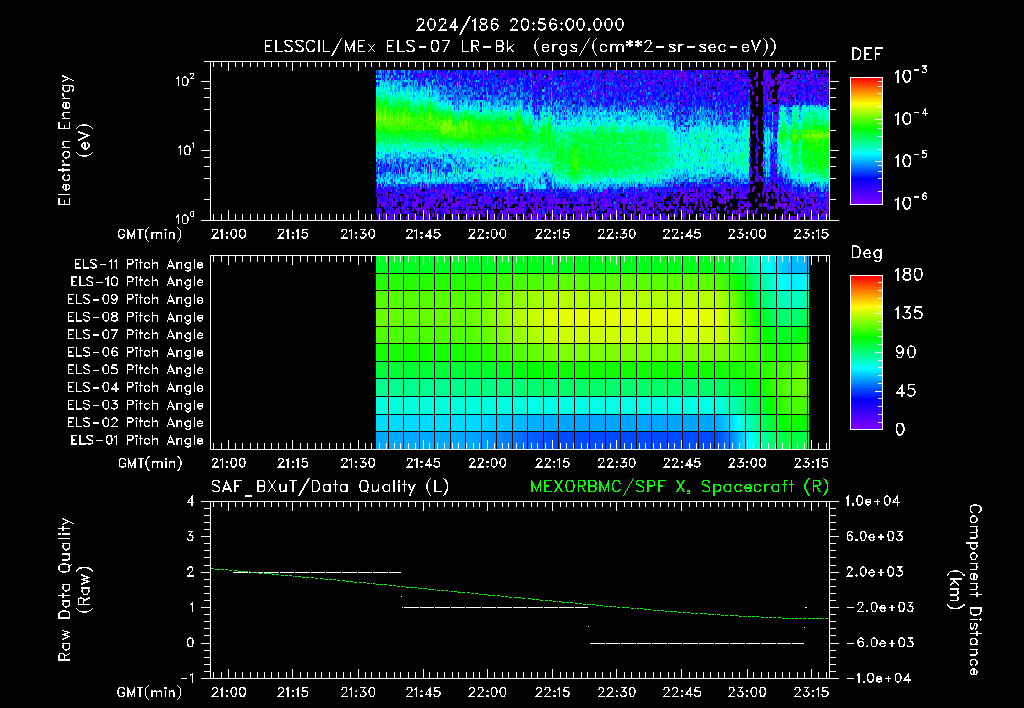Click 23:15 tick under the energy spectrogram
The image size is (1024, 708).
811,234
